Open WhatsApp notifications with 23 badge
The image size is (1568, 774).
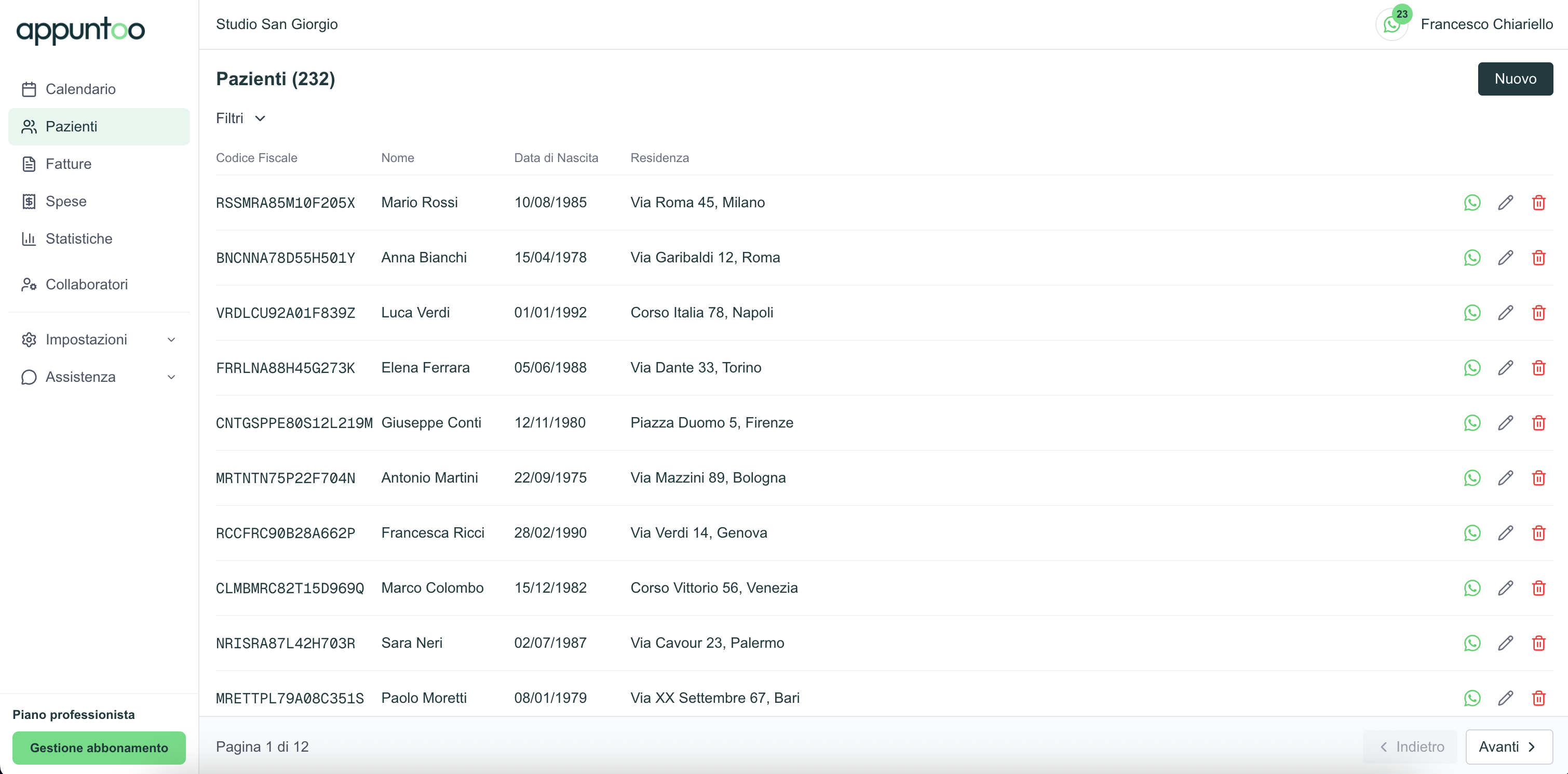tap(1392, 24)
